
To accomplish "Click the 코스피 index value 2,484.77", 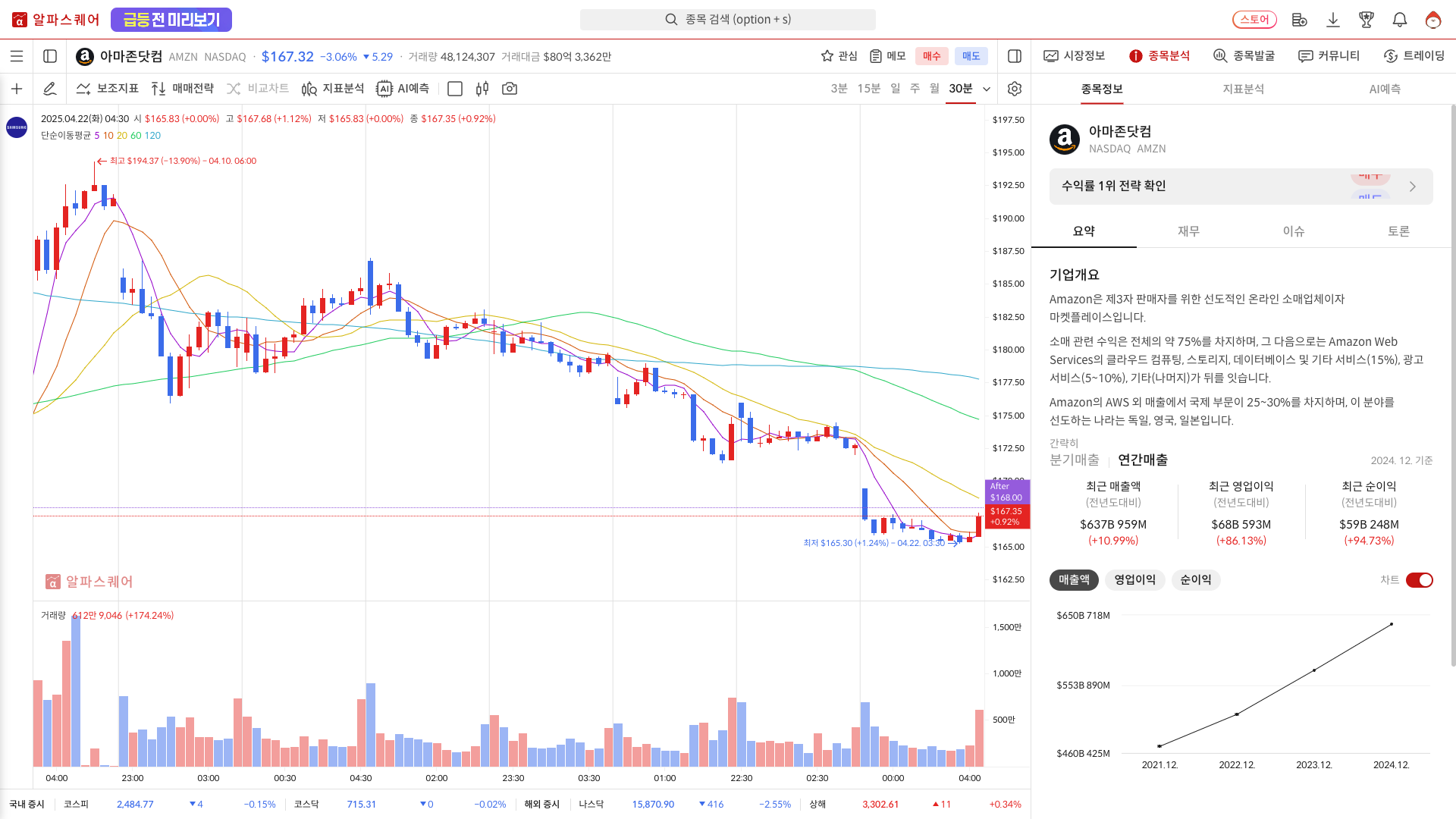I will click(x=135, y=805).
